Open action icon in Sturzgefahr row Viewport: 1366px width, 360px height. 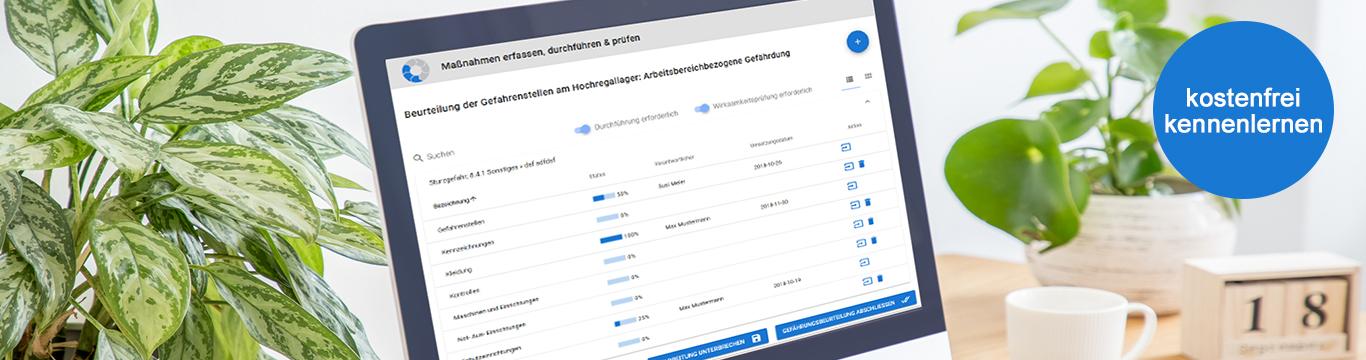click(x=847, y=148)
